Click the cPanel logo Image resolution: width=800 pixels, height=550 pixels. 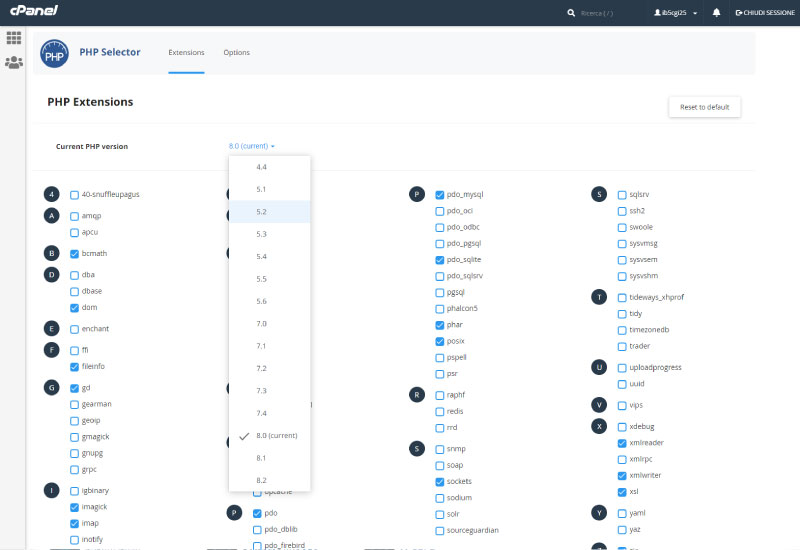pos(34,12)
